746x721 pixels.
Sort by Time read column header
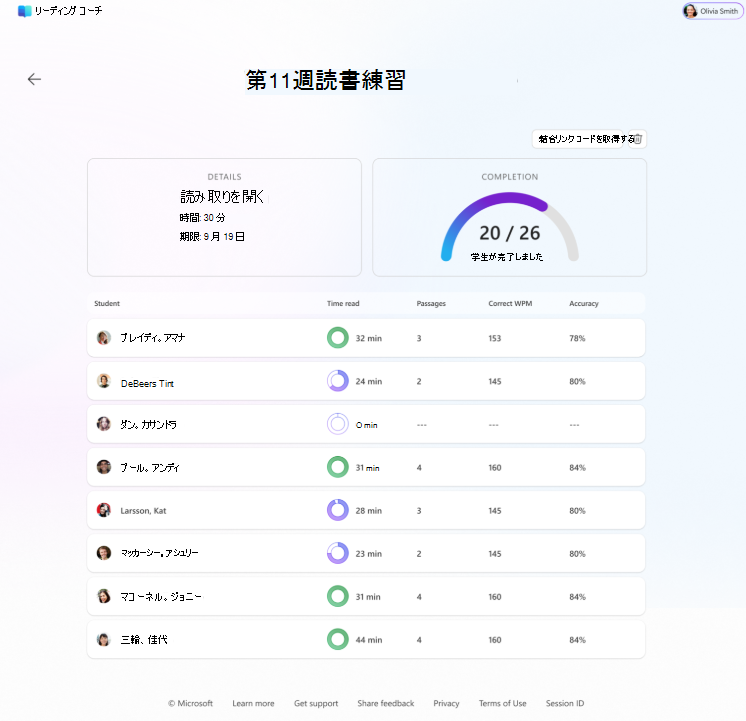click(343, 304)
